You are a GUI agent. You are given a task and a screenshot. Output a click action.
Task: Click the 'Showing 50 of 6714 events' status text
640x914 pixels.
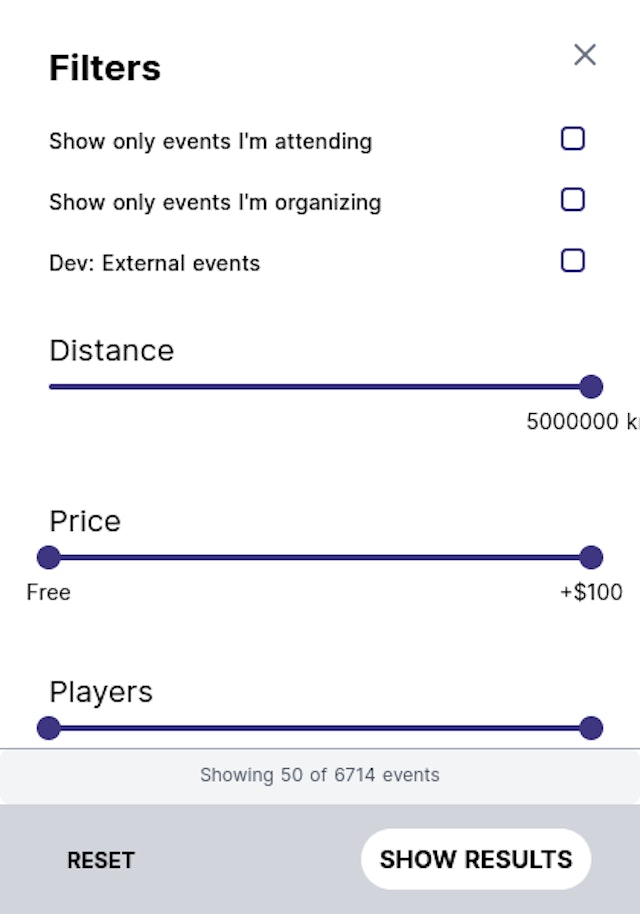(x=319, y=775)
